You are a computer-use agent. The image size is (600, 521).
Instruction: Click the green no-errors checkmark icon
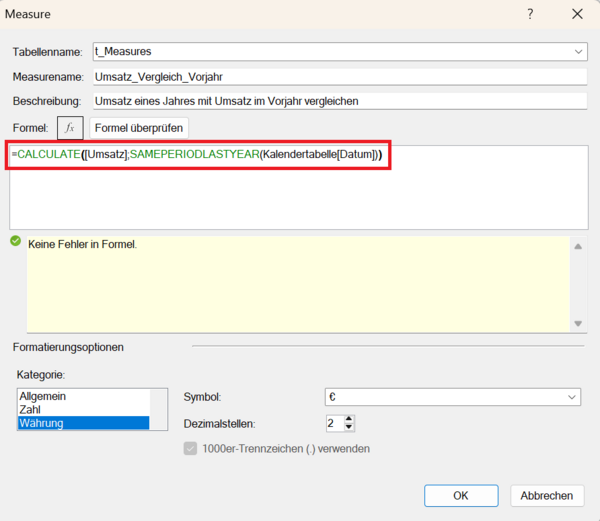point(15,242)
